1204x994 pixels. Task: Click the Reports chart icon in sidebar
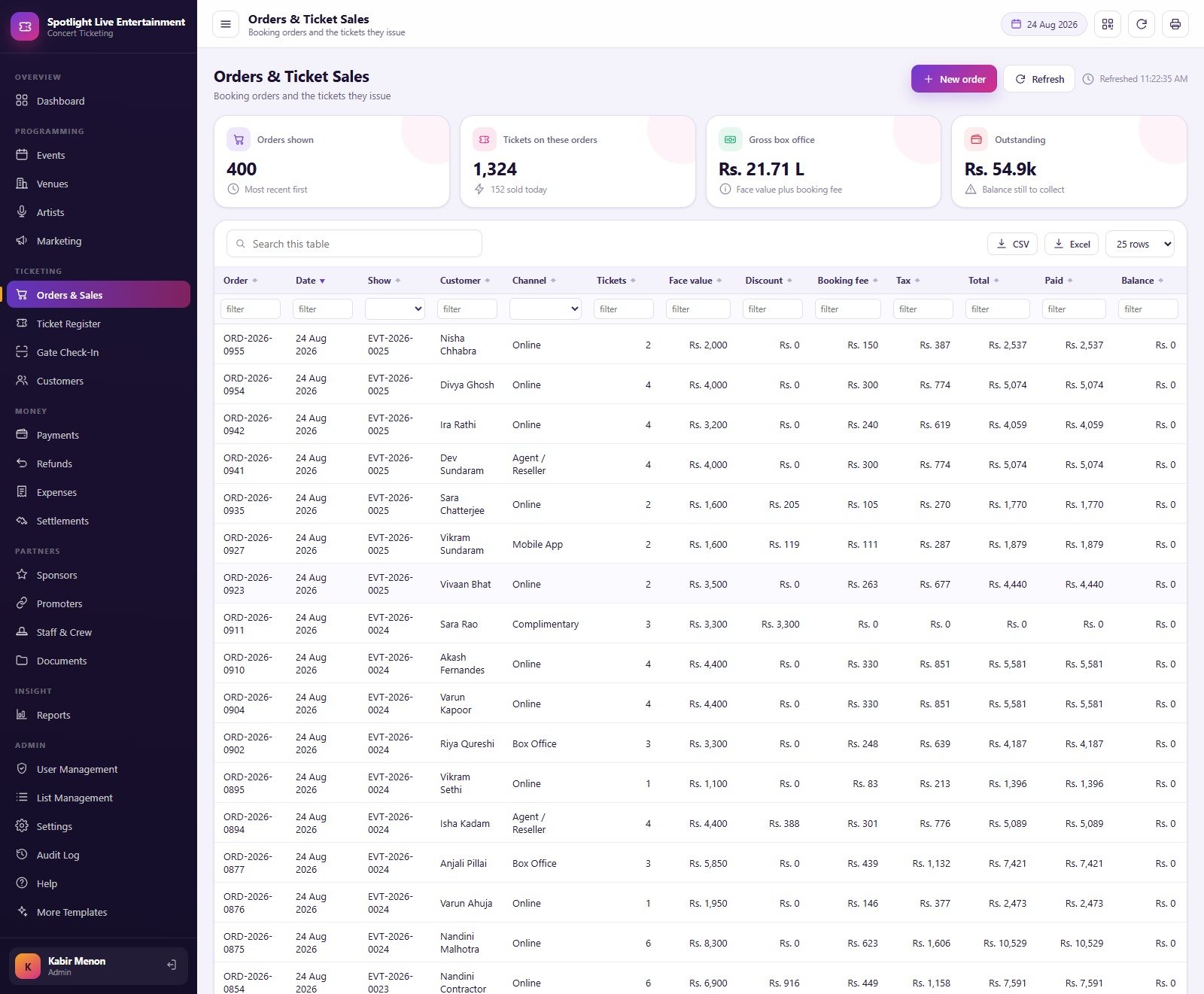pyautogui.click(x=22, y=715)
